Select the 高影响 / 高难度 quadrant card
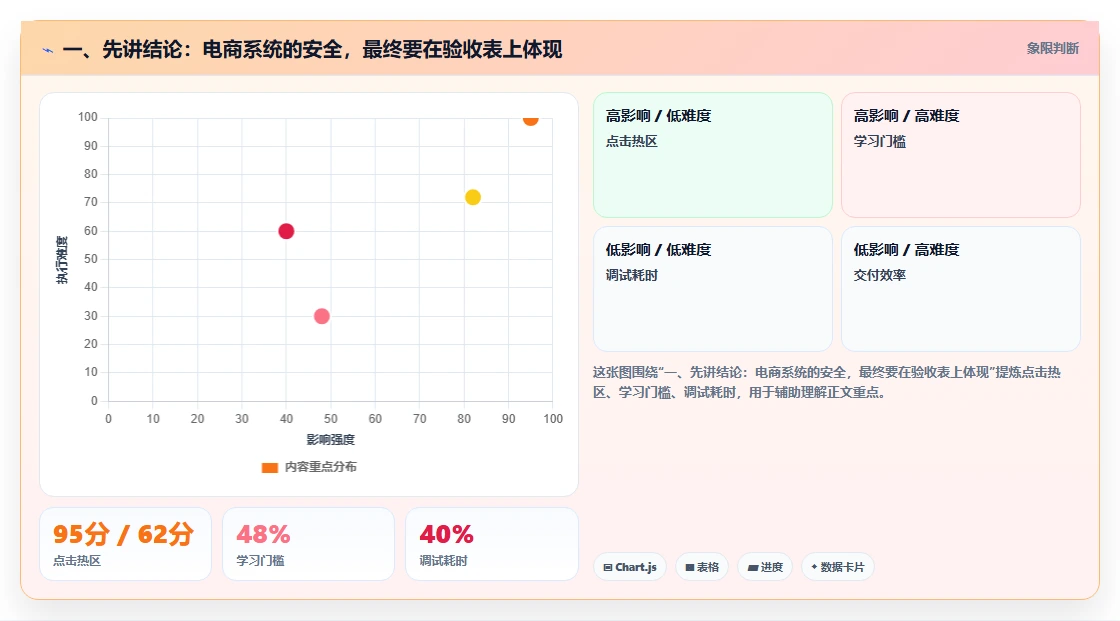Image resolution: width=1120 pixels, height=621 pixels. pos(961,154)
